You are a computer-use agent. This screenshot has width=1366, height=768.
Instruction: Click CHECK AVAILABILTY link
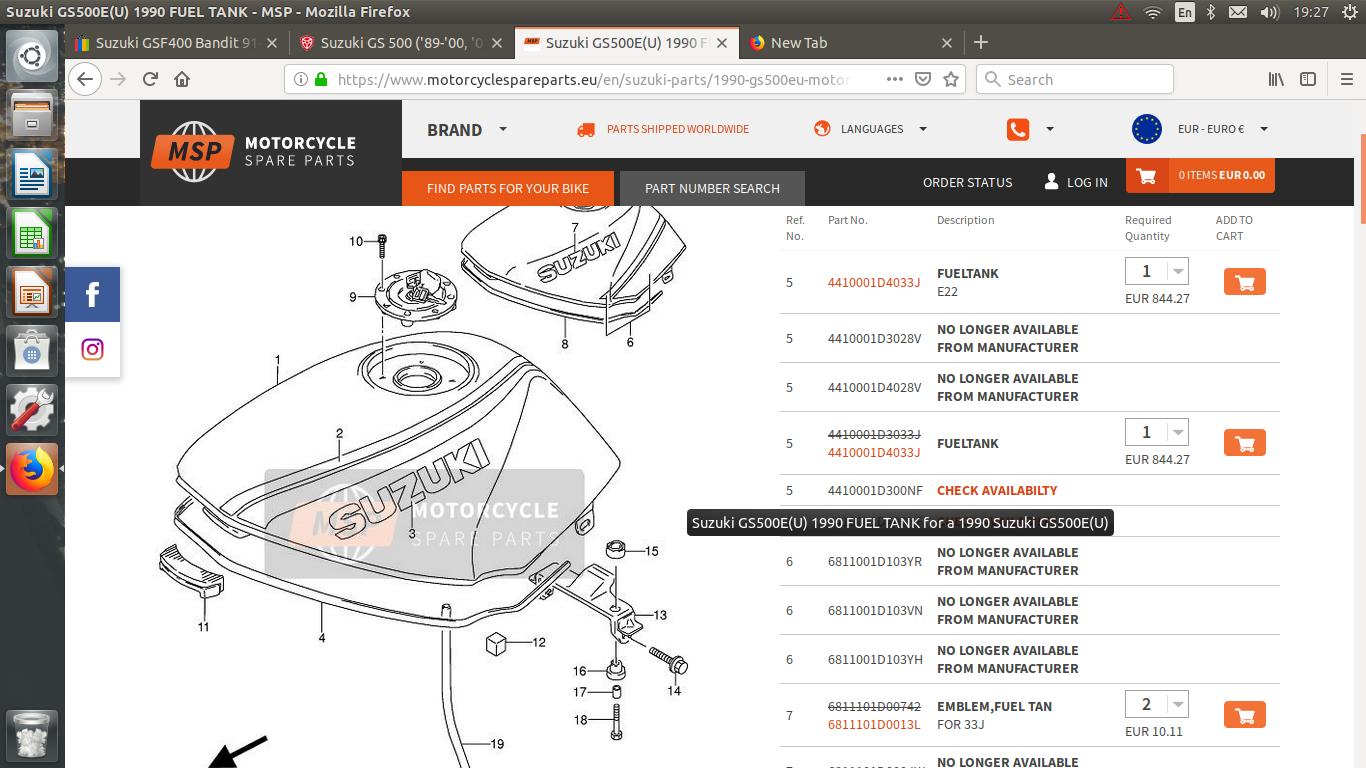click(997, 490)
